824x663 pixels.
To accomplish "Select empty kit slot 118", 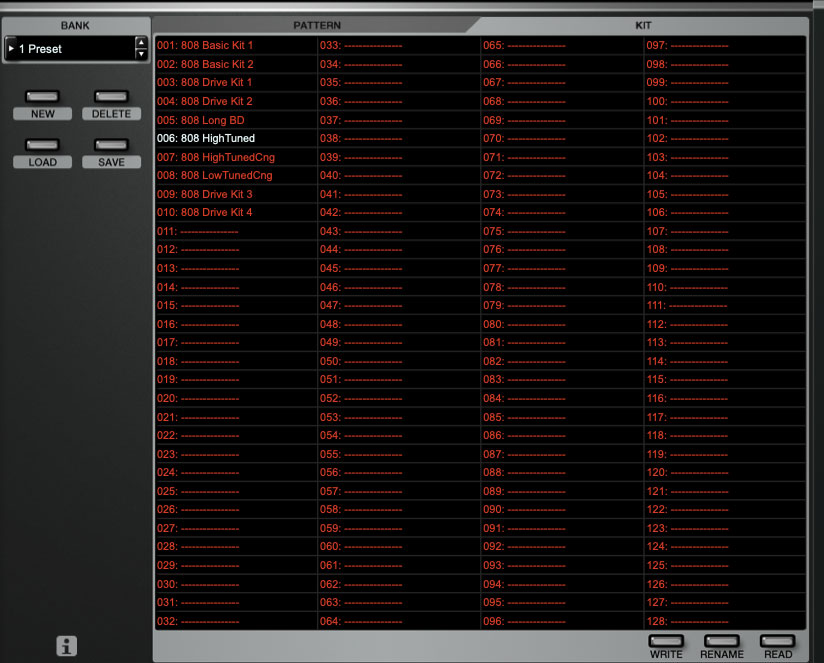I will point(725,435).
